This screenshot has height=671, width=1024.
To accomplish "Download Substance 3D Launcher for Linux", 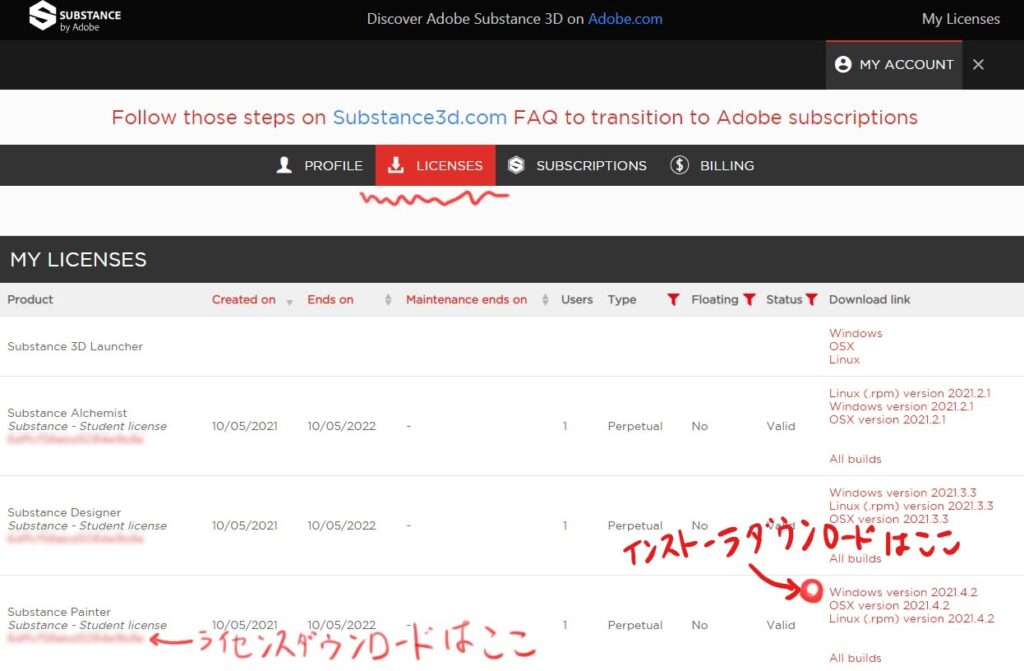I will (x=844, y=359).
